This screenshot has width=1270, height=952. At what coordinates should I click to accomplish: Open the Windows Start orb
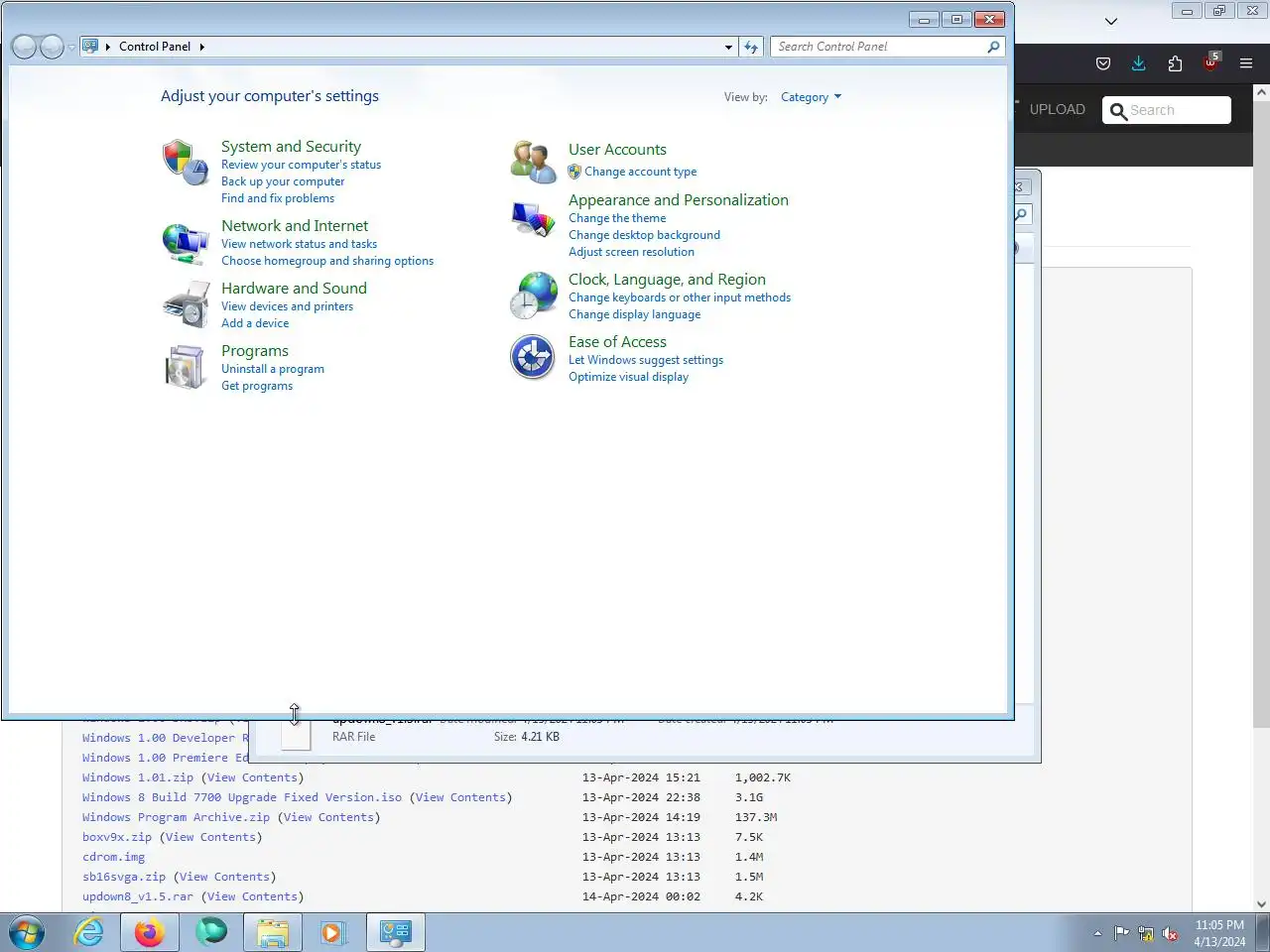point(27,932)
